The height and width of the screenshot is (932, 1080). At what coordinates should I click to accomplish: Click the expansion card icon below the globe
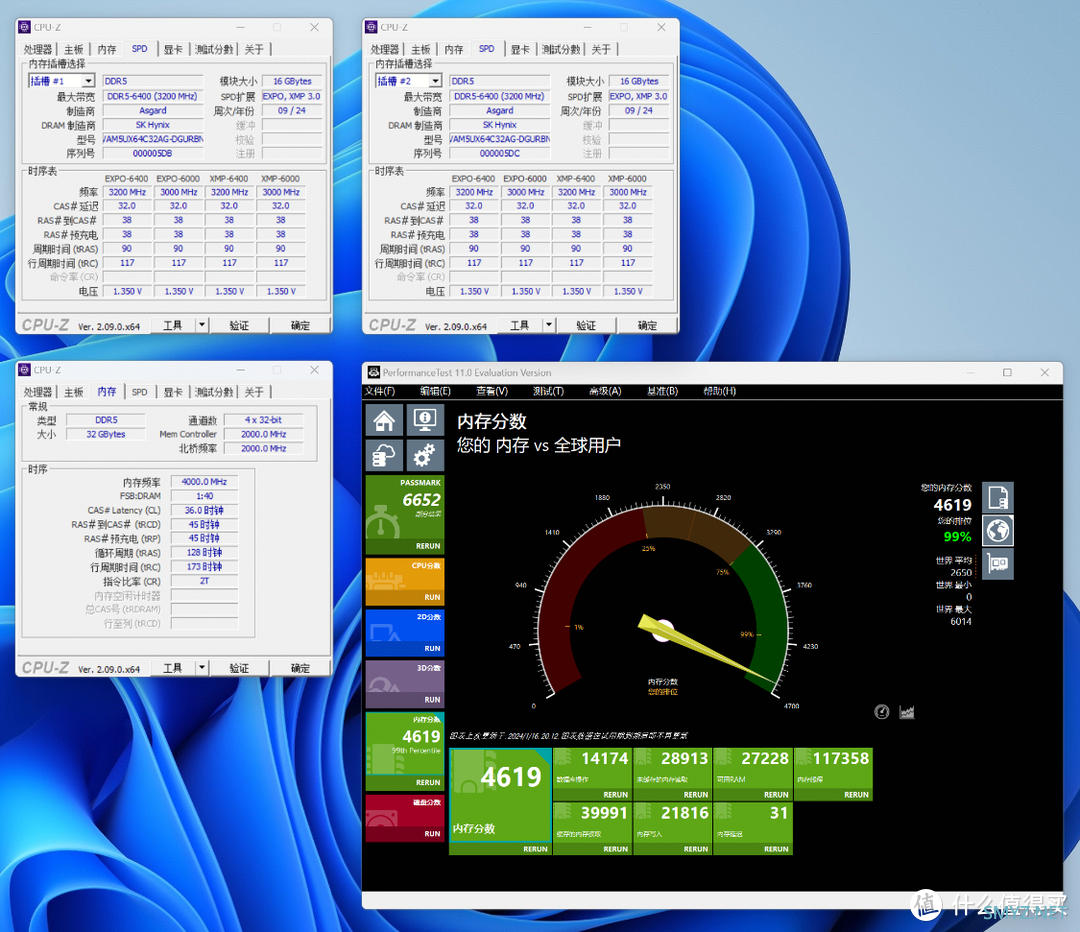[x=997, y=563]
